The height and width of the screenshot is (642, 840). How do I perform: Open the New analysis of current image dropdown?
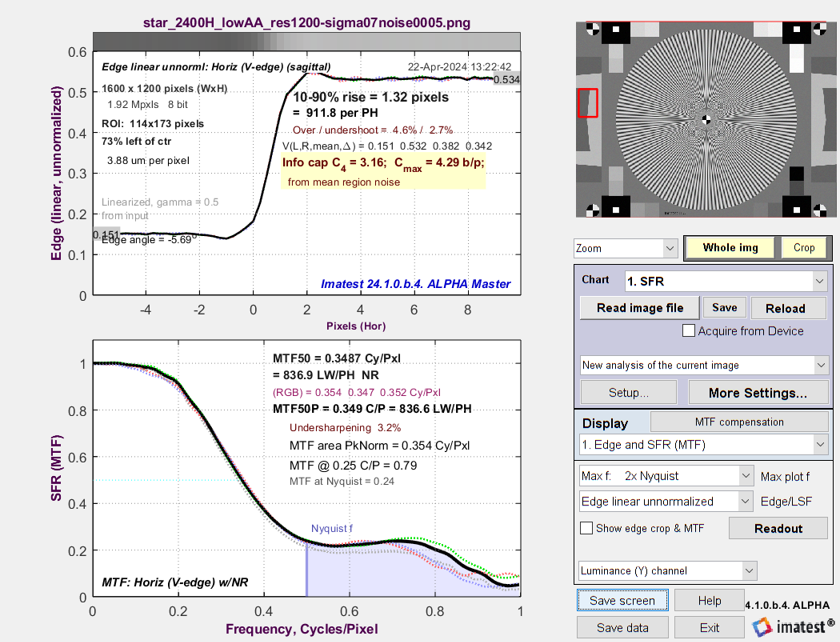click(704, 365)
